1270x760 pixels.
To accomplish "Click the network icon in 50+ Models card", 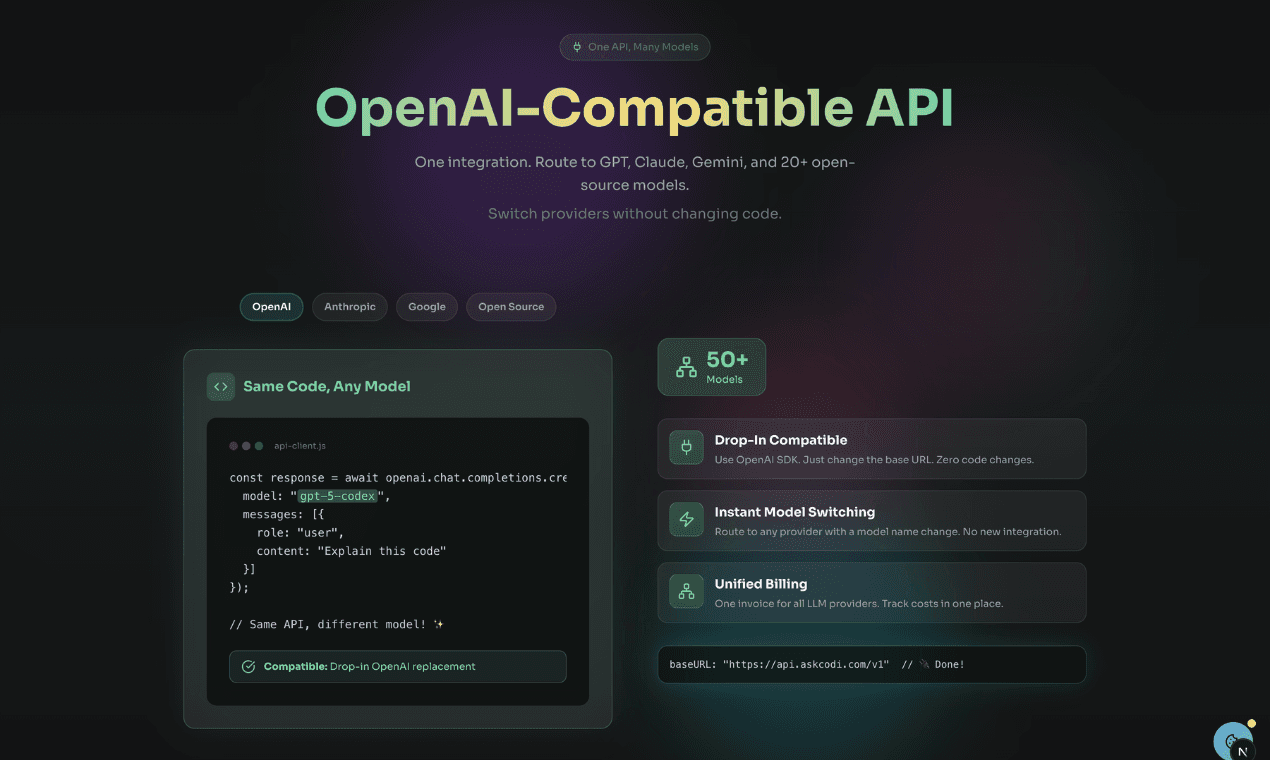I will (686, 367).
